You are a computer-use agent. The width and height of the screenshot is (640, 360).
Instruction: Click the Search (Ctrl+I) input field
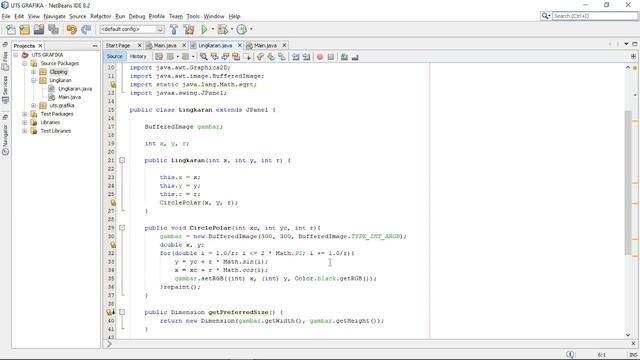595,16
